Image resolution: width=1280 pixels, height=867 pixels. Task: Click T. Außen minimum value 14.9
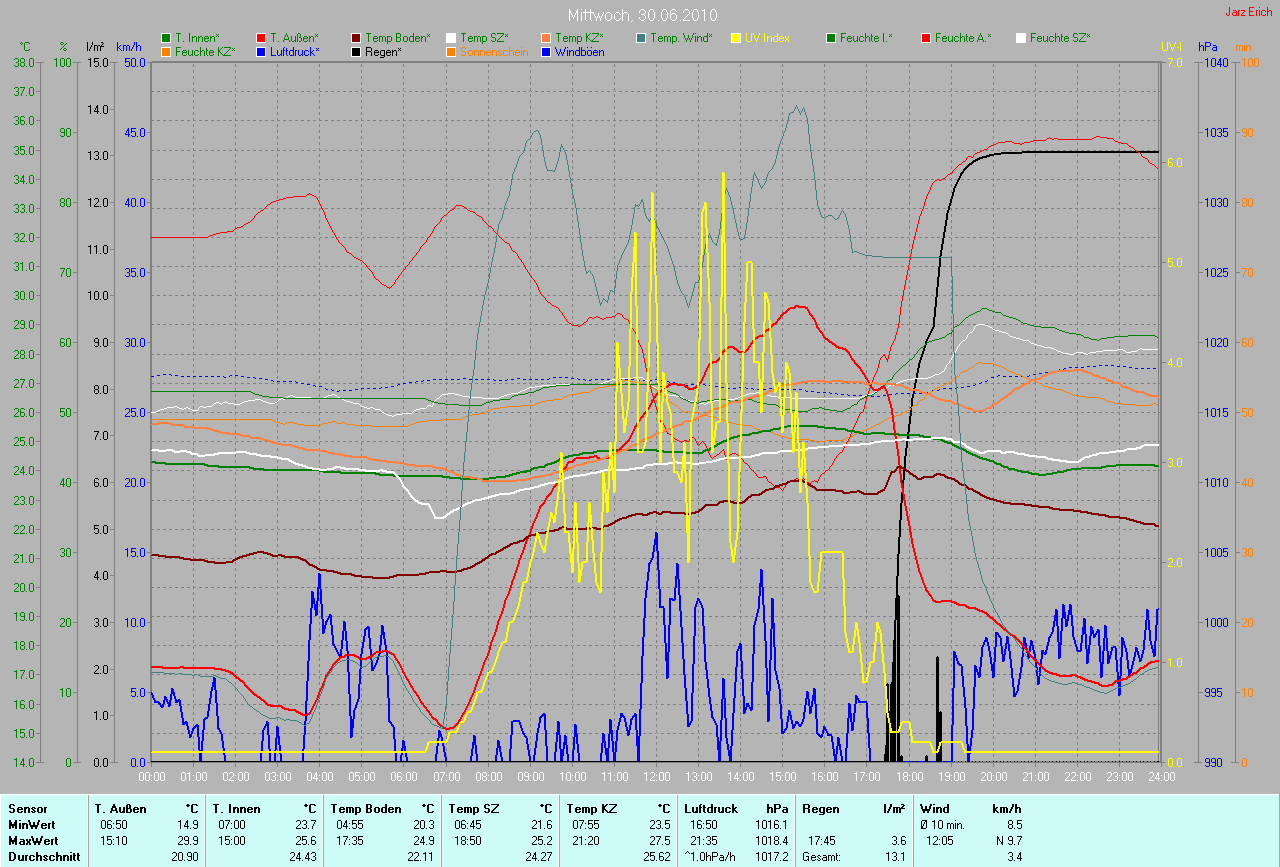[x=186, y=825]
